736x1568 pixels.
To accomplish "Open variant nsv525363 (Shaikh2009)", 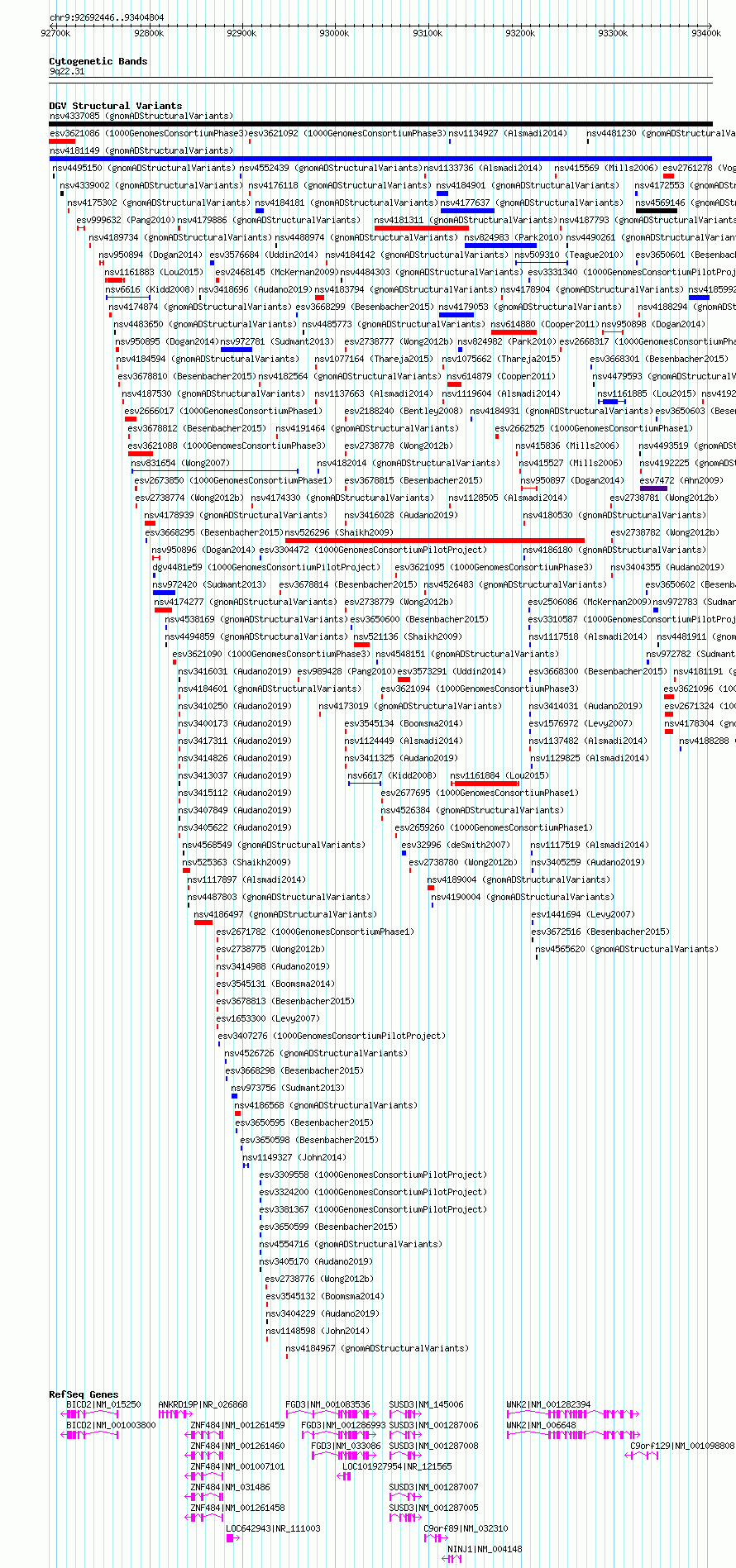I will (x=237, y=862).
